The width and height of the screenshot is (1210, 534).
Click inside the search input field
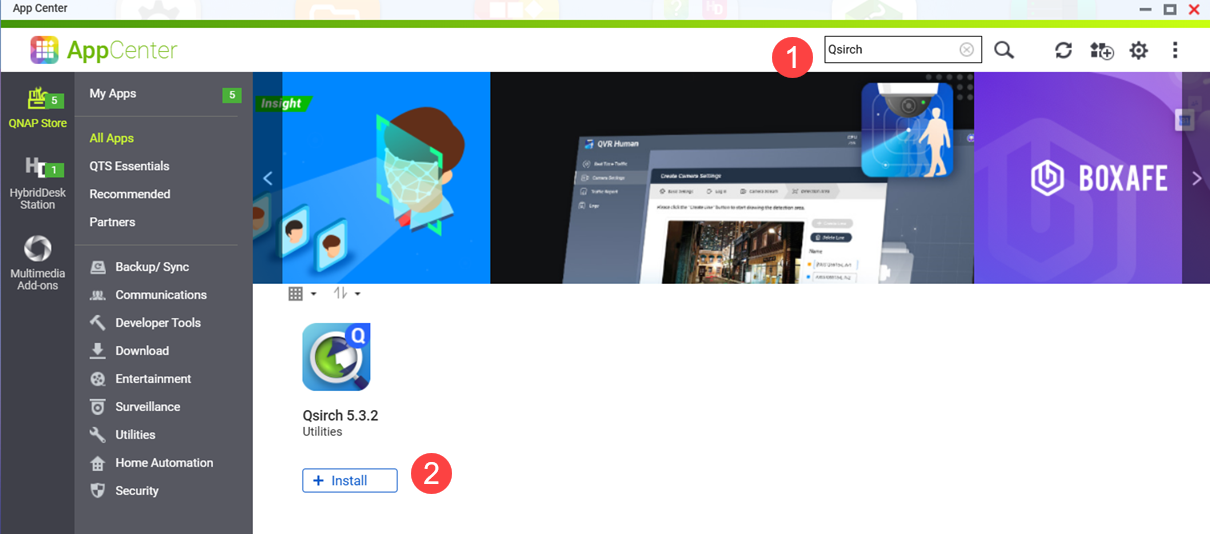(890, 50)
